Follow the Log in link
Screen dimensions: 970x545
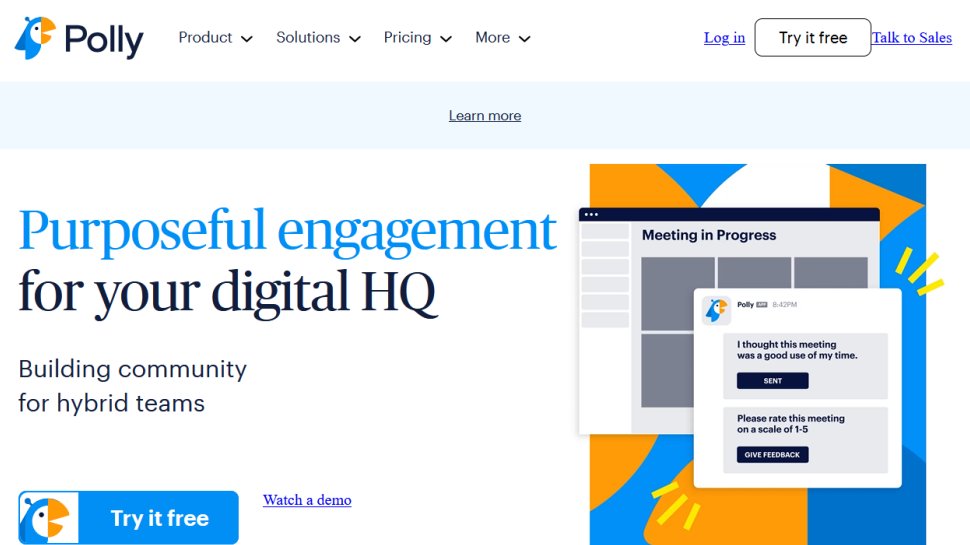(x=724, y=38)
